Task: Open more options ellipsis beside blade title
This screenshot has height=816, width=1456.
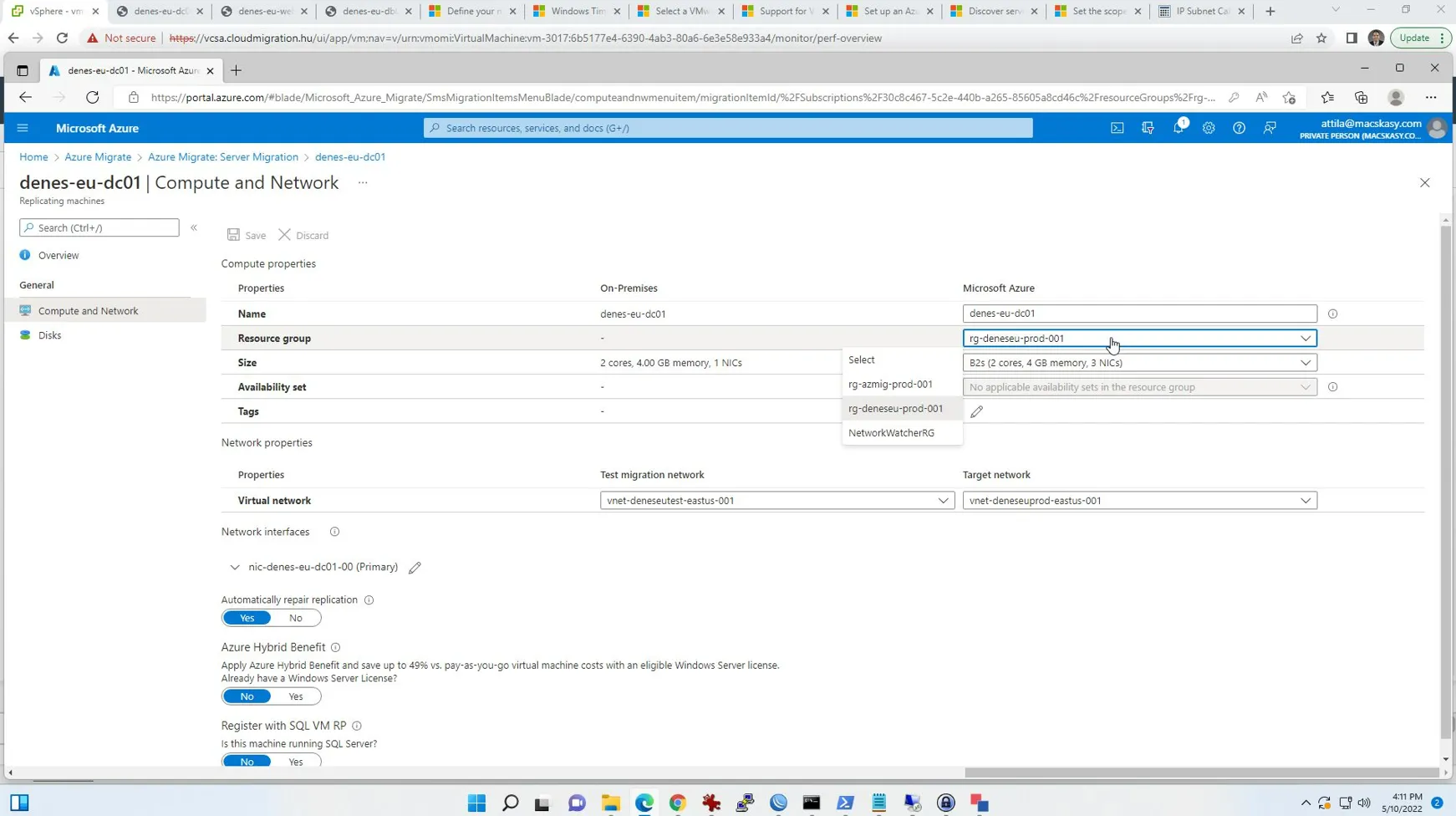Action: (x=363, y=182)
